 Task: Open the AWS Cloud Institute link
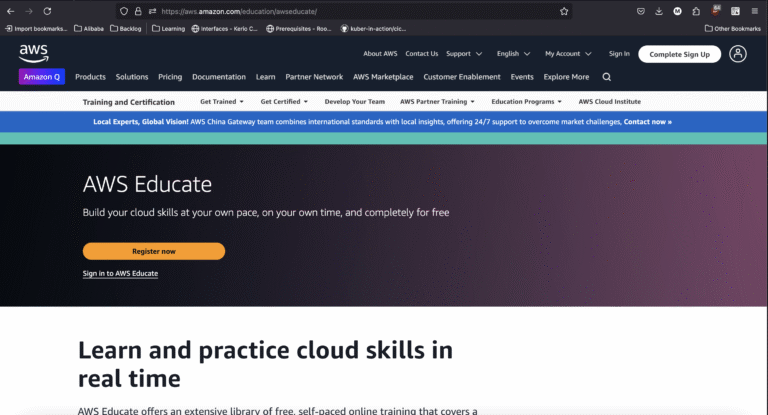[609, 101]
